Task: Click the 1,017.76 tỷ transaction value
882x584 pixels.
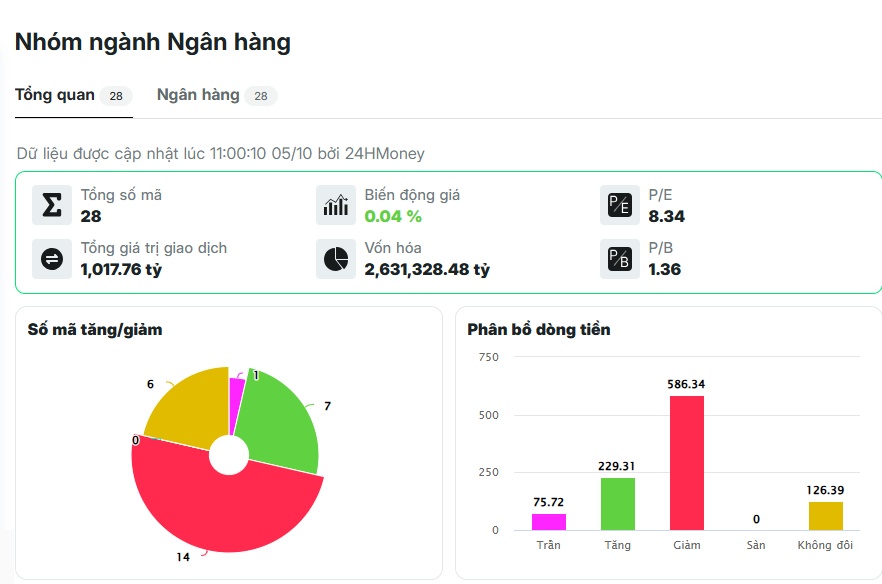Action: tap(121, 269)
